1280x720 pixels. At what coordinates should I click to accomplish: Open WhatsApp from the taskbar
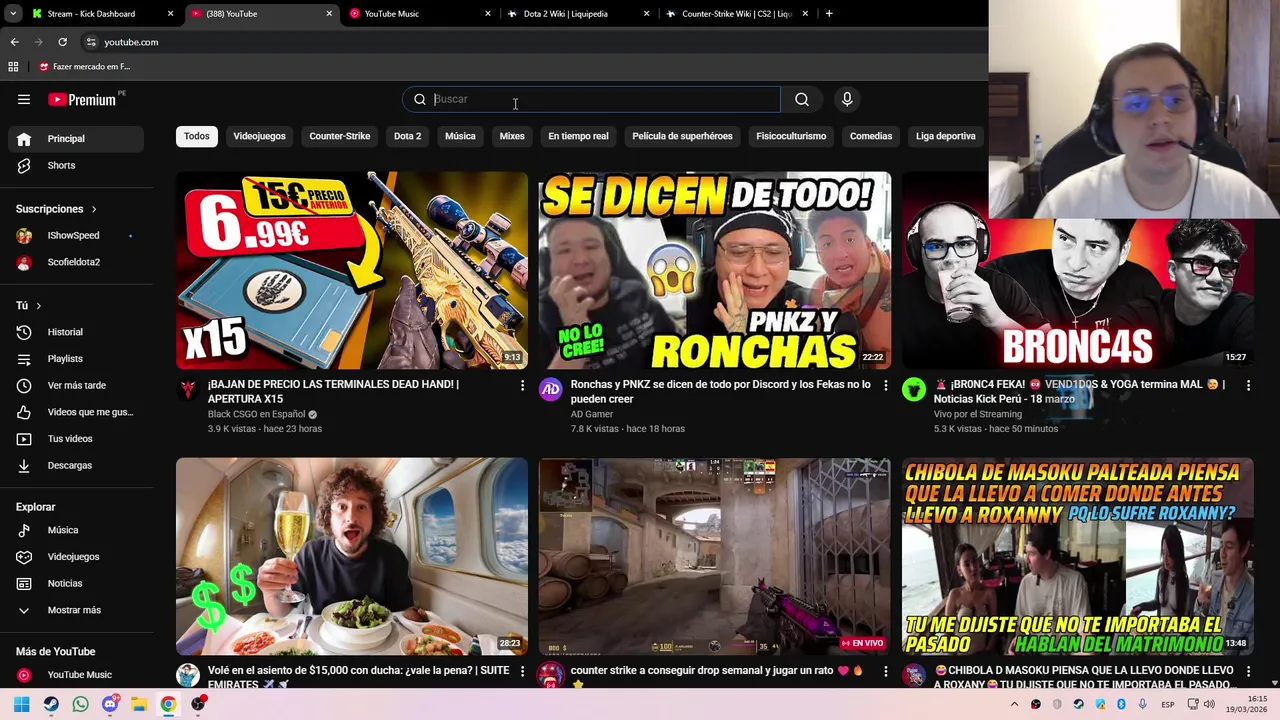80,704
